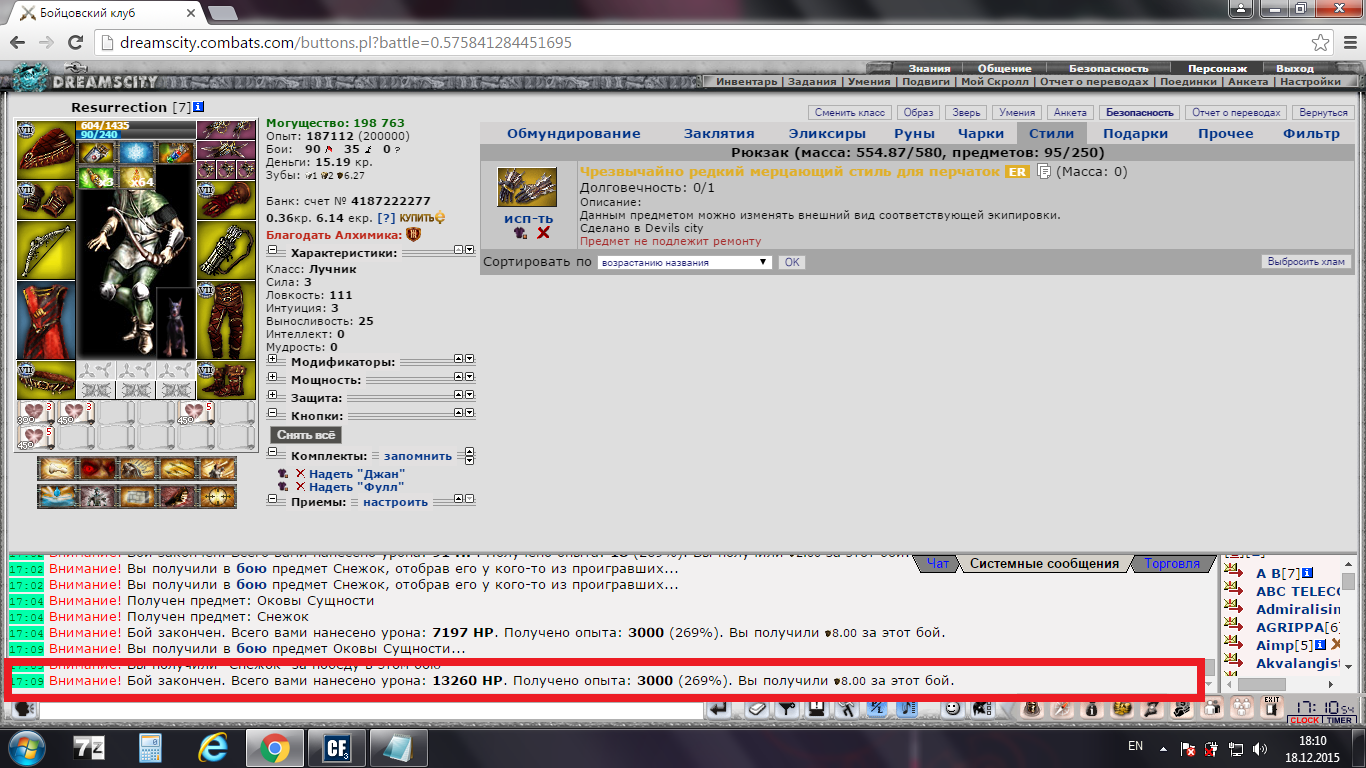This screenshot has height=768, width=1366.
Task: Click the OK sort button
Action: (x=791, y=262)
